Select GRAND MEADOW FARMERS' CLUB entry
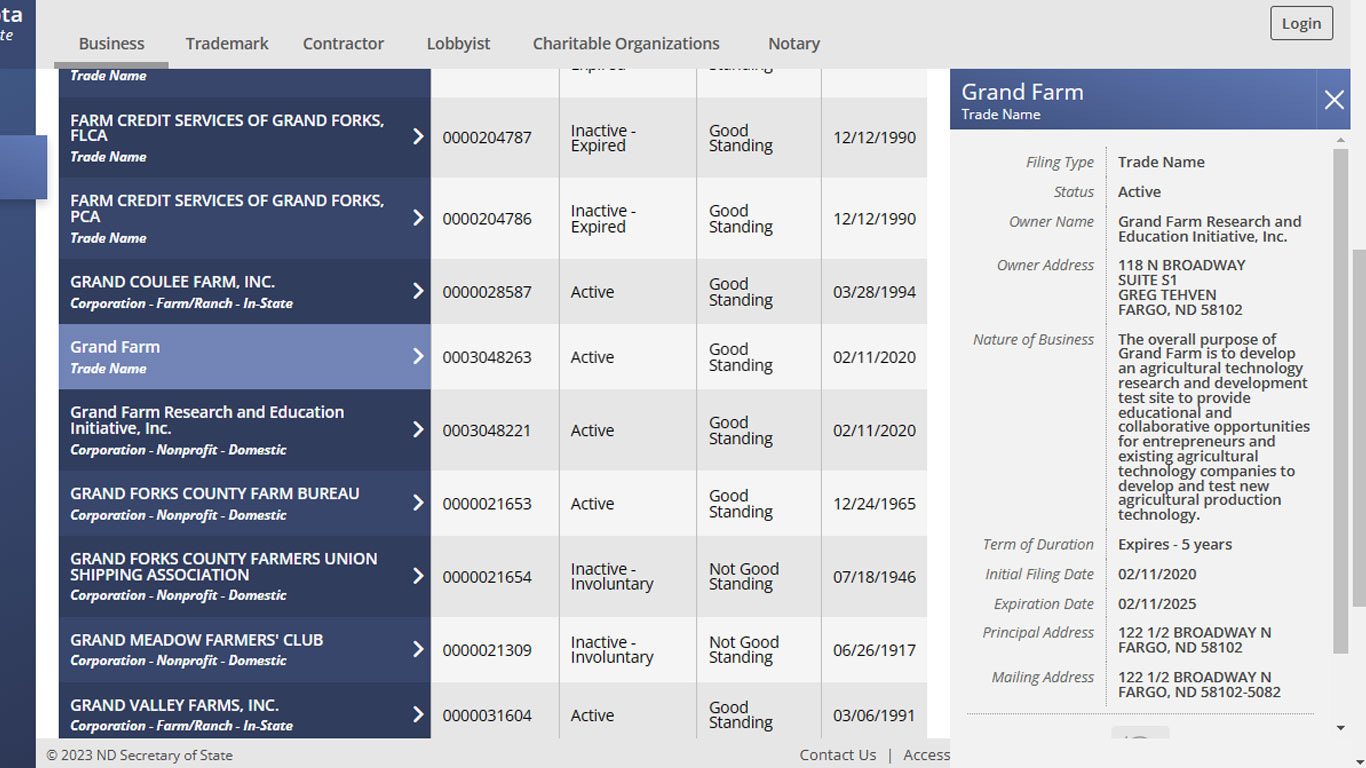 (x=245, y=649)
